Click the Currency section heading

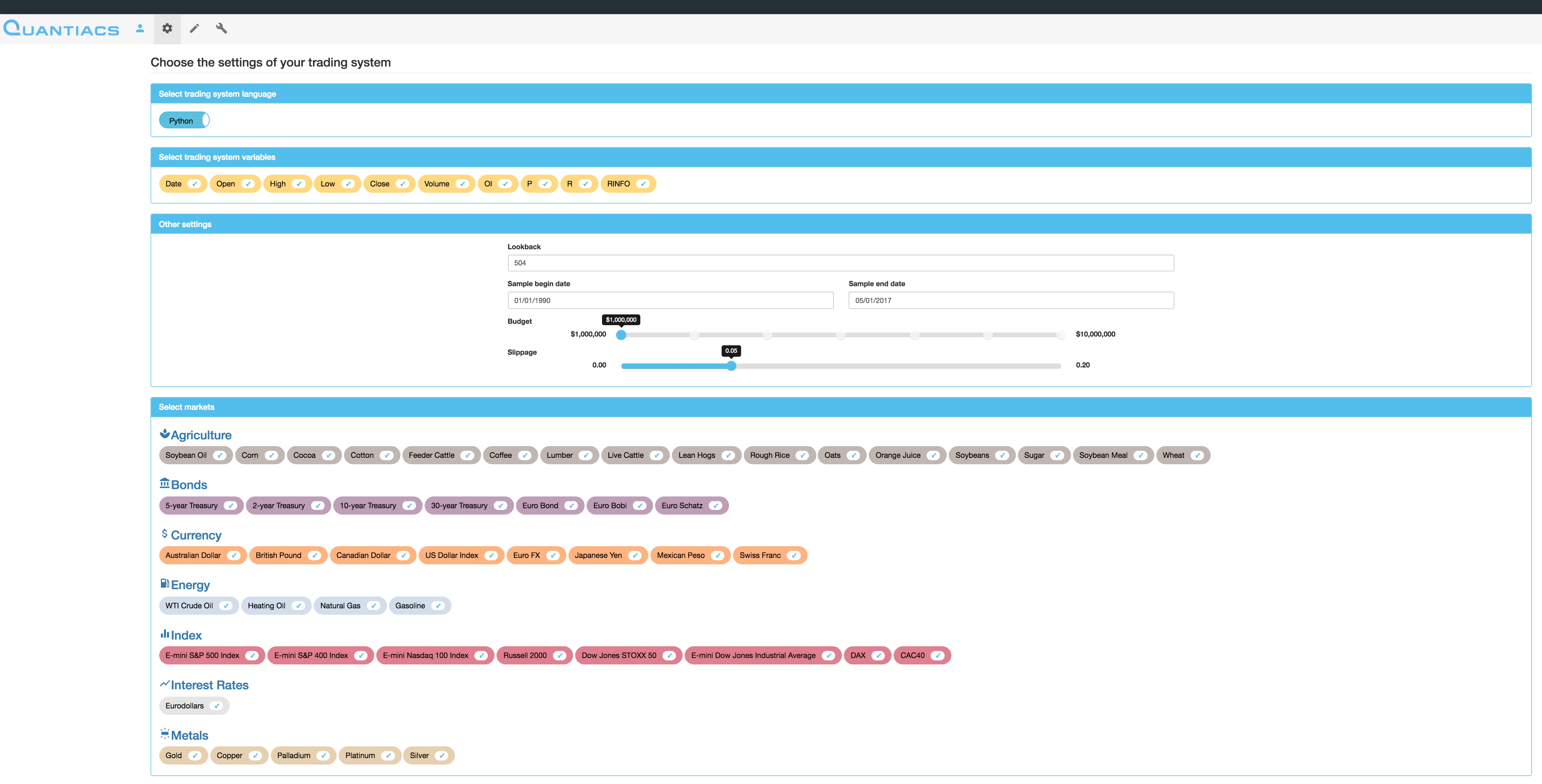[x=196, y=535]
